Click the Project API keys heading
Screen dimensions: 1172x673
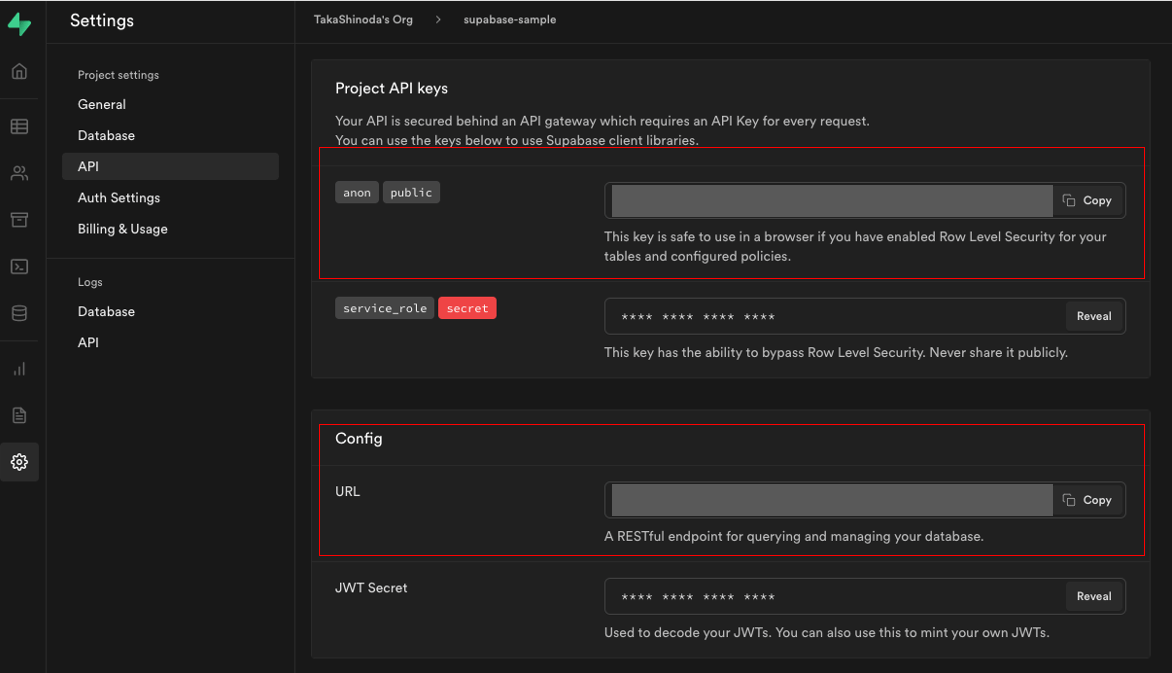click(392, 88)
